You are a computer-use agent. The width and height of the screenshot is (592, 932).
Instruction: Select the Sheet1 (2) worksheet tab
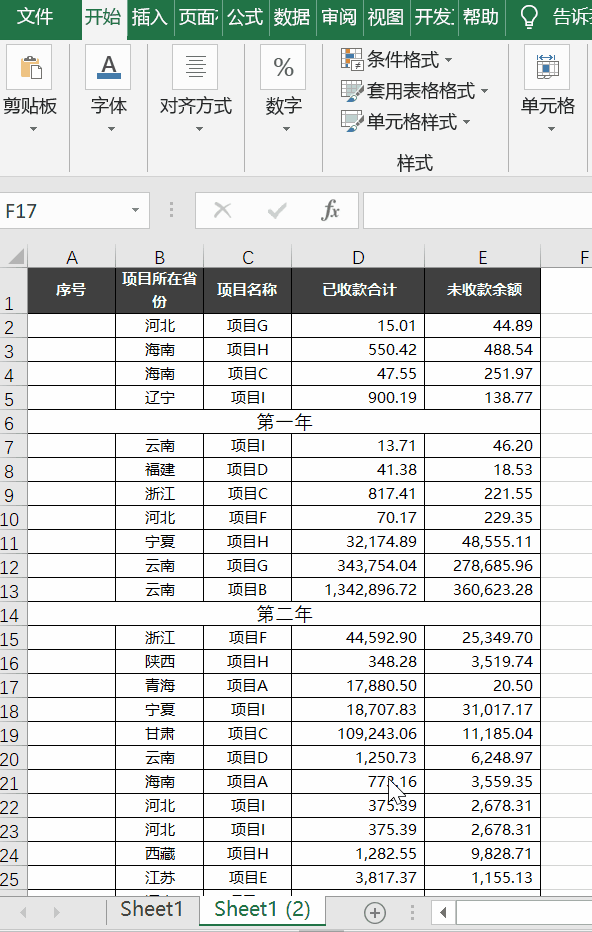tap(262, 909)
